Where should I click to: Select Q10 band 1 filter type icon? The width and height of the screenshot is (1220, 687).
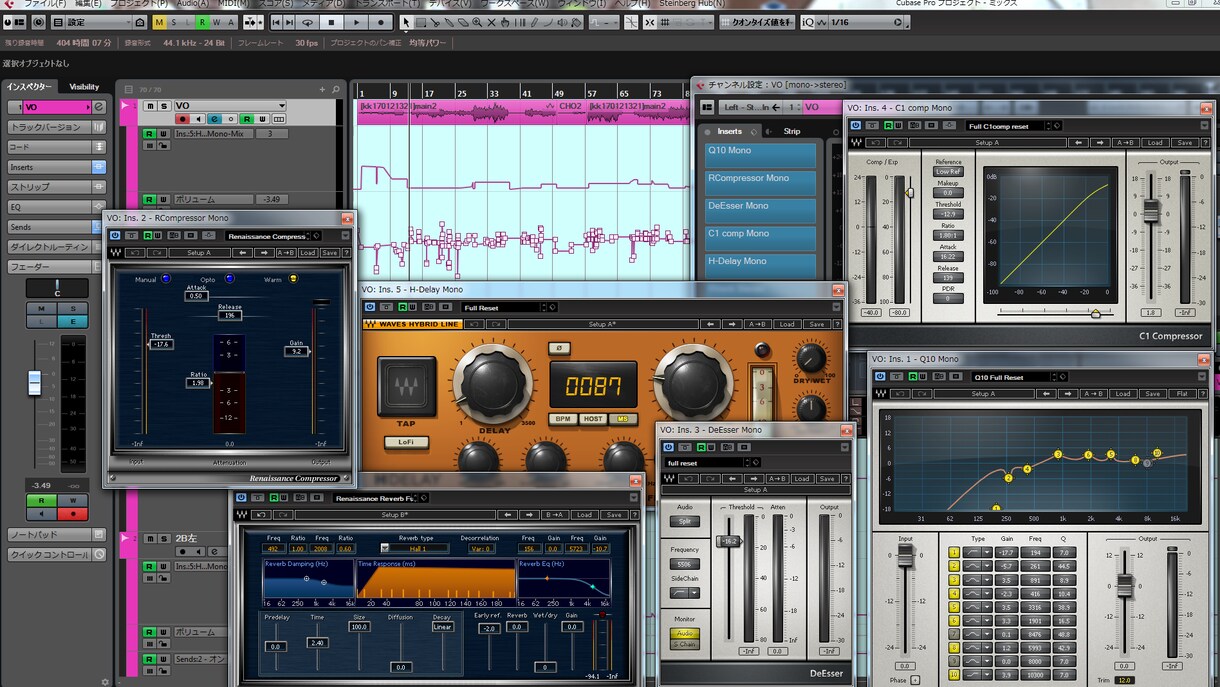(x=972, y=552)
